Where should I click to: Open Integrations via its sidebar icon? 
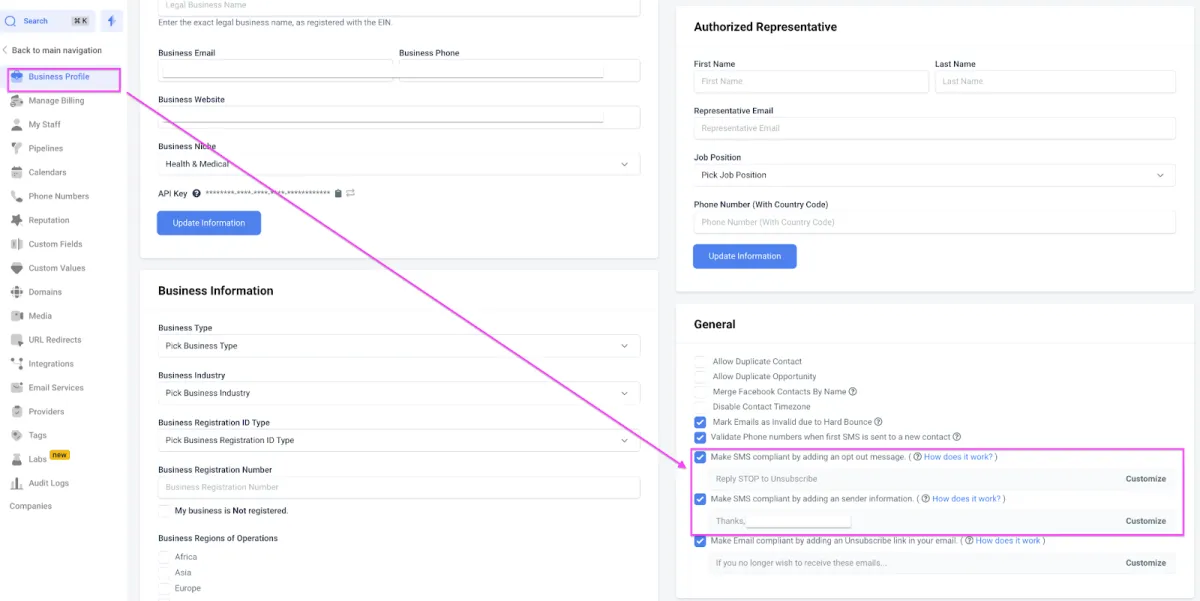point(17,364)
